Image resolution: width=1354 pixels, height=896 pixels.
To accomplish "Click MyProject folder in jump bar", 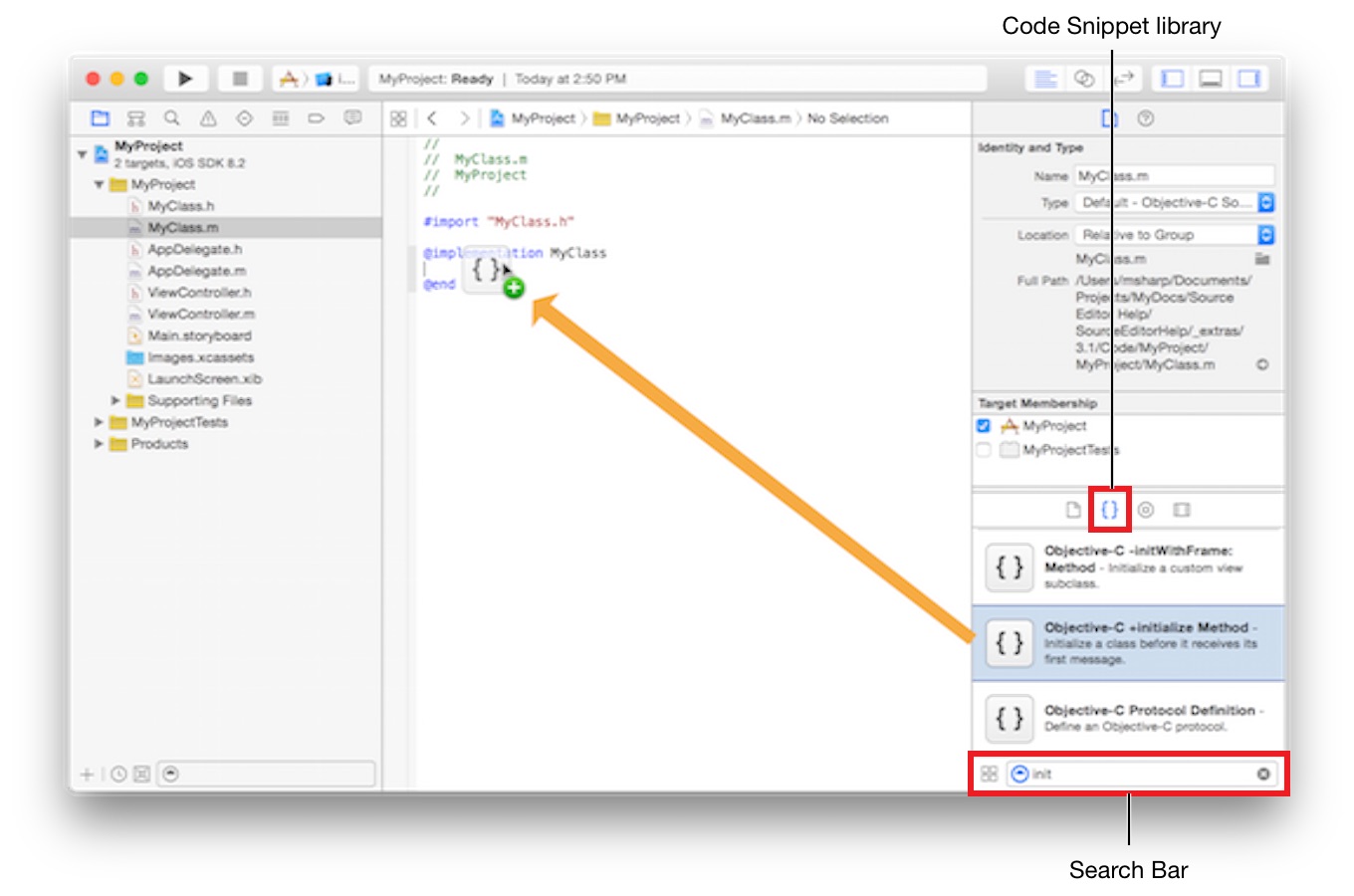I will point(636,118).
